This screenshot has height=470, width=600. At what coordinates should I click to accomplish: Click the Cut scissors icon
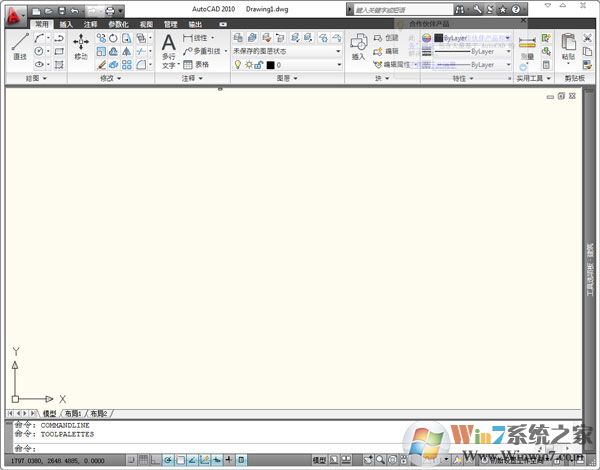point(587,38)
